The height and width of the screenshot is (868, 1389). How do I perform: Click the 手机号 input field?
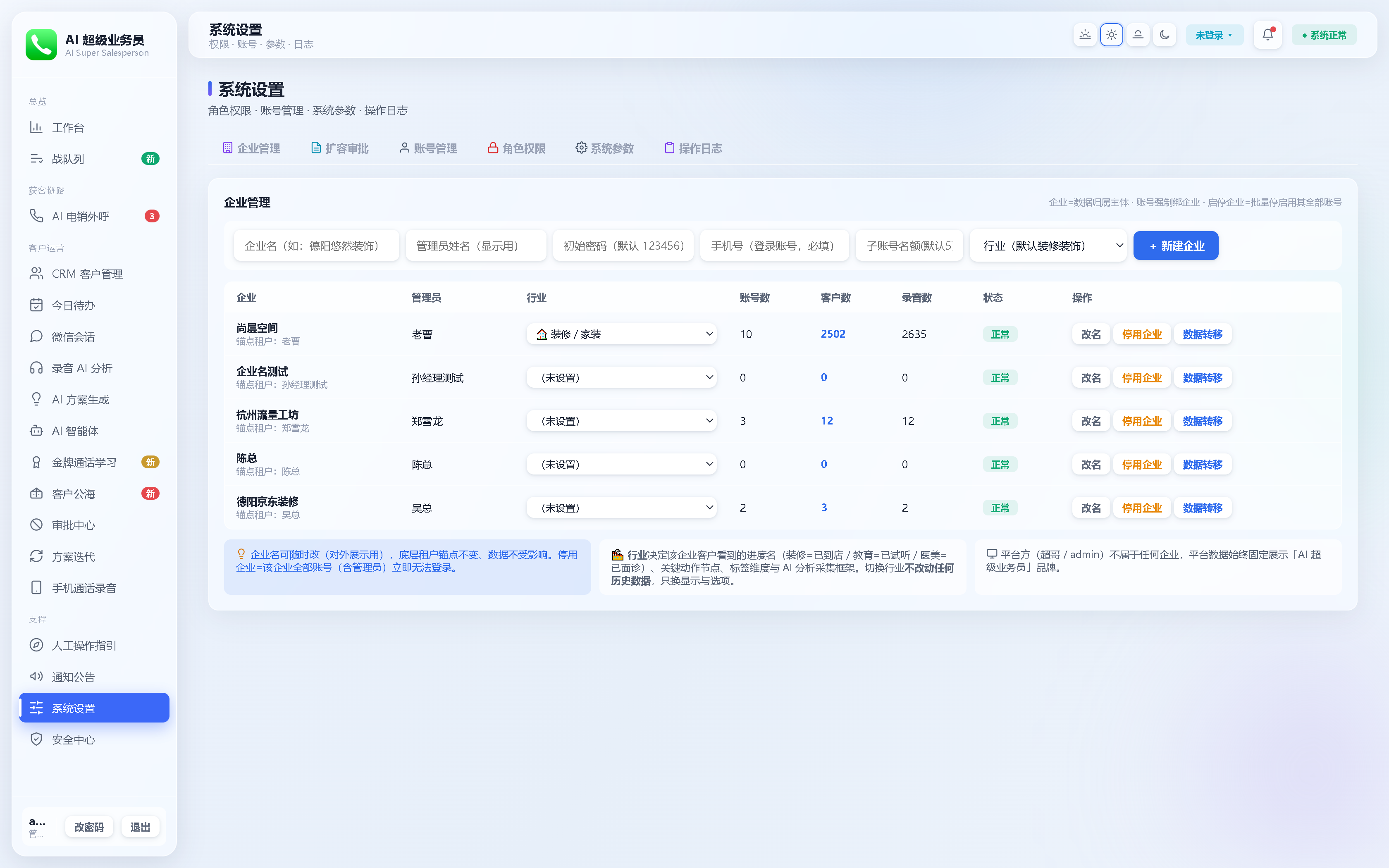click(x=774, y=246)
